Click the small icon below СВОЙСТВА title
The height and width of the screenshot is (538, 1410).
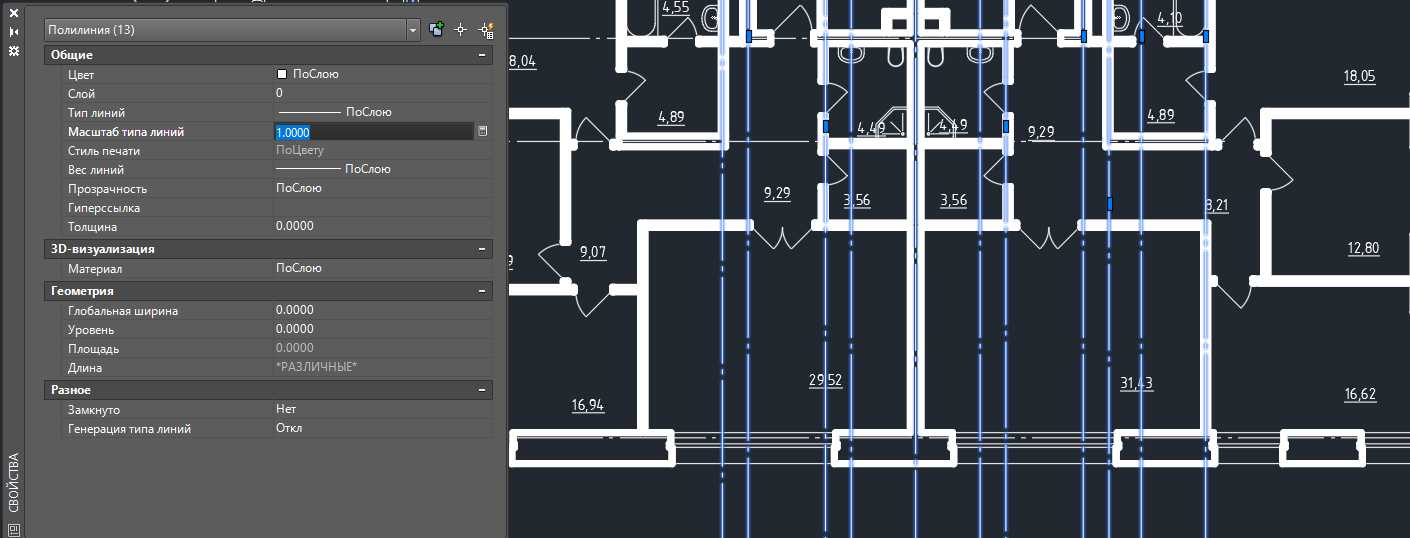(14, 530)
